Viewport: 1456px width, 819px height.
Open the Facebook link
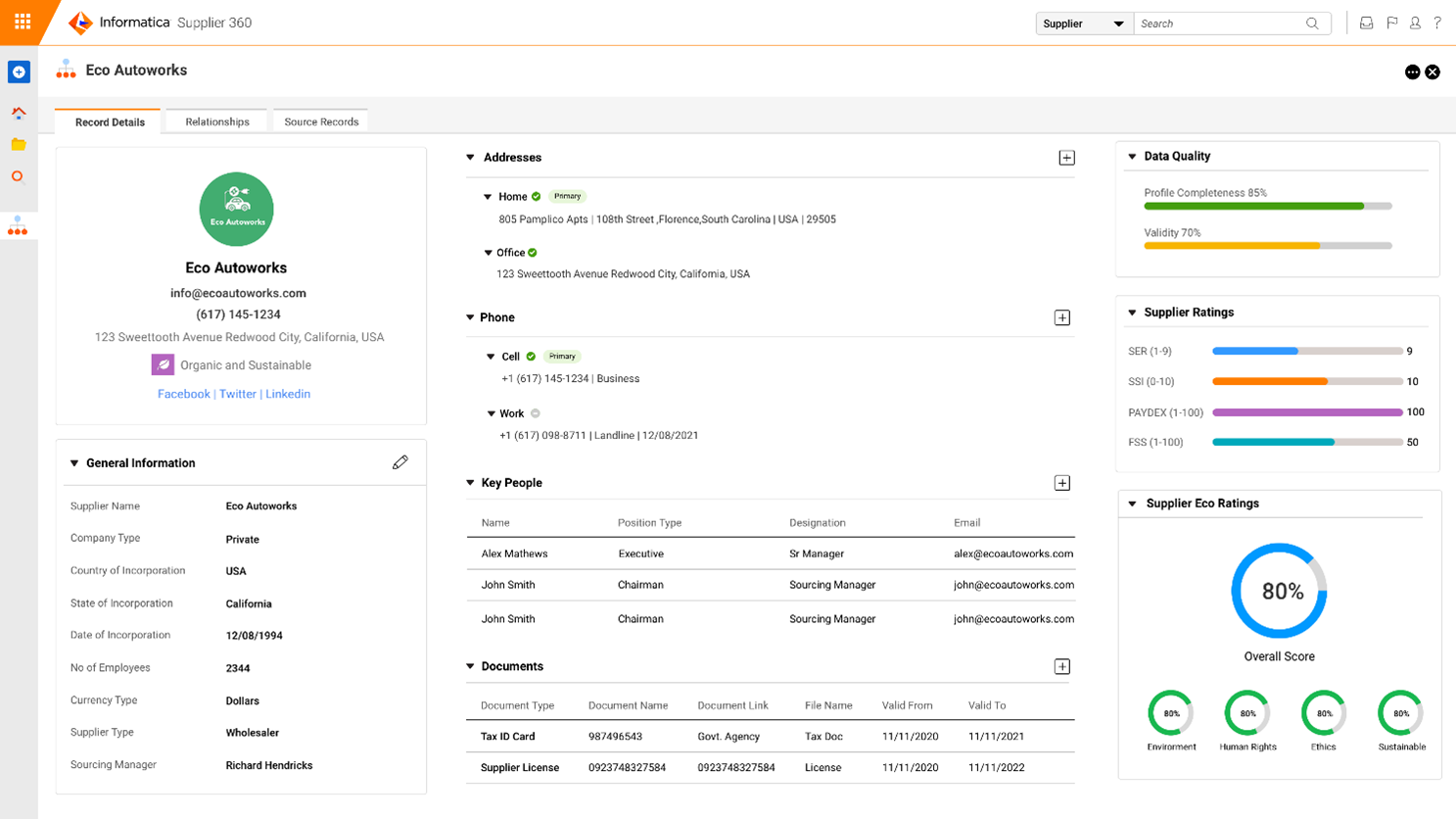184,394
